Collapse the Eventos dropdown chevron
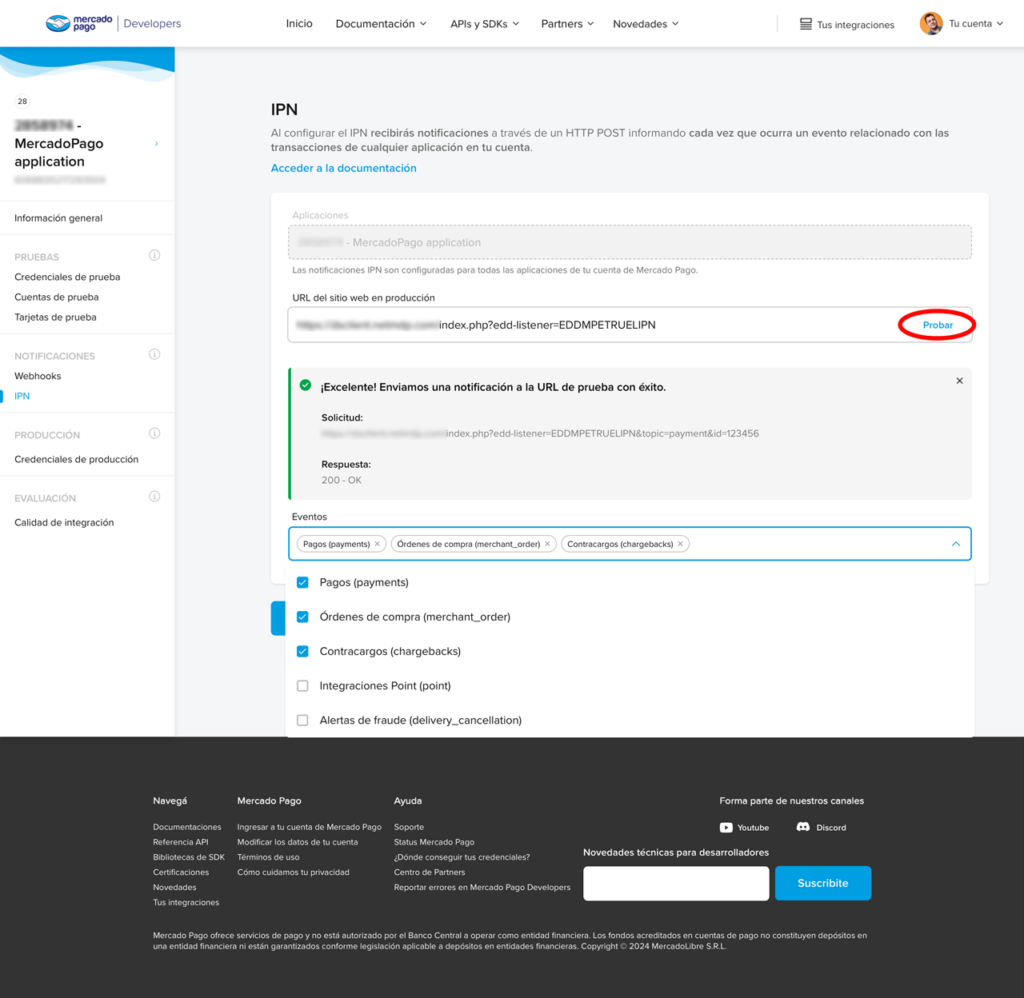 956,544
